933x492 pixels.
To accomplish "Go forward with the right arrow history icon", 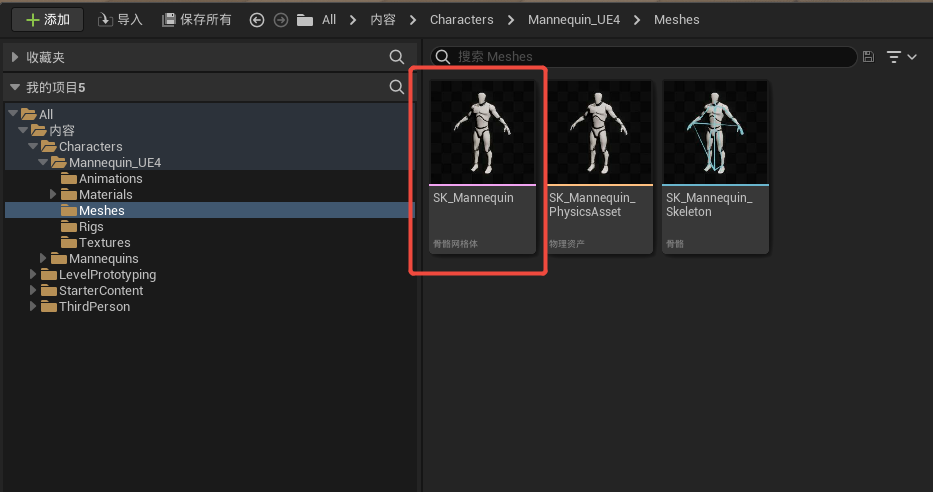I will click(x=281, y=20).
